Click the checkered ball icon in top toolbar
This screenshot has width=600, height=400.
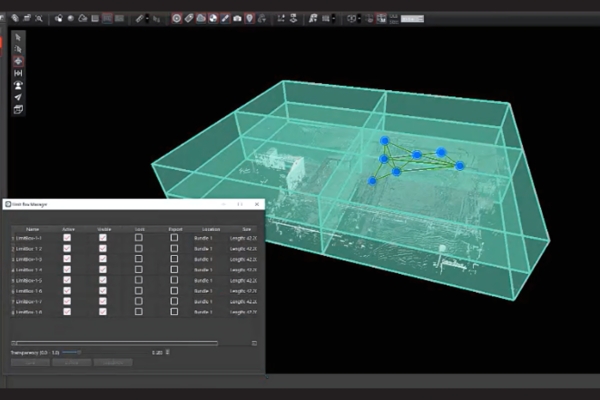point(213,18)
